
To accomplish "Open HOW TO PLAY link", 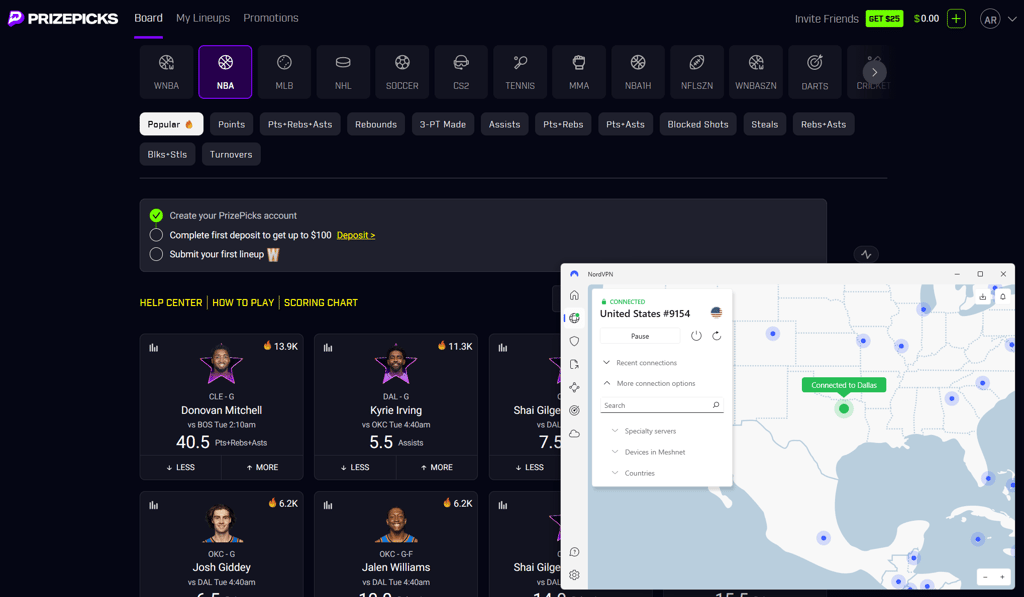I will point(243,302).
